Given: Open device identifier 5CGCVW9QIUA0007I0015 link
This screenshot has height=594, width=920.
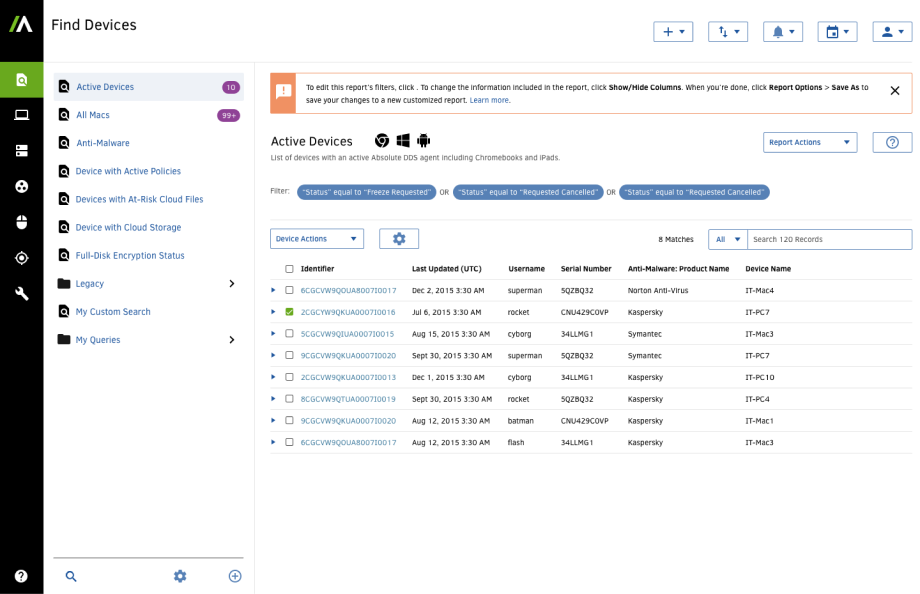Looking at the screenshot, I should tap(347, 334).
